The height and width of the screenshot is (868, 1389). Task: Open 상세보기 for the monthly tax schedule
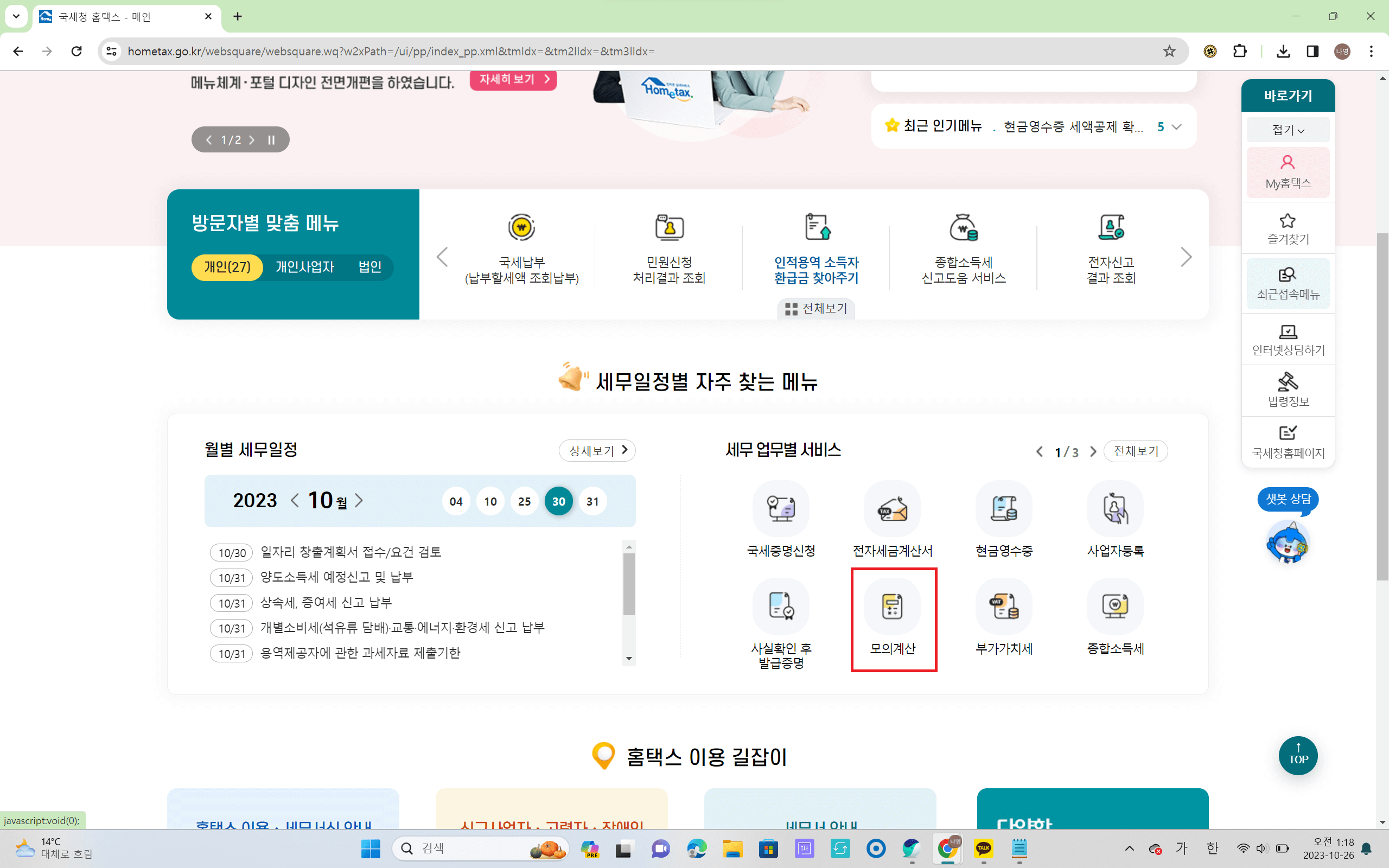tap(596, 451)
